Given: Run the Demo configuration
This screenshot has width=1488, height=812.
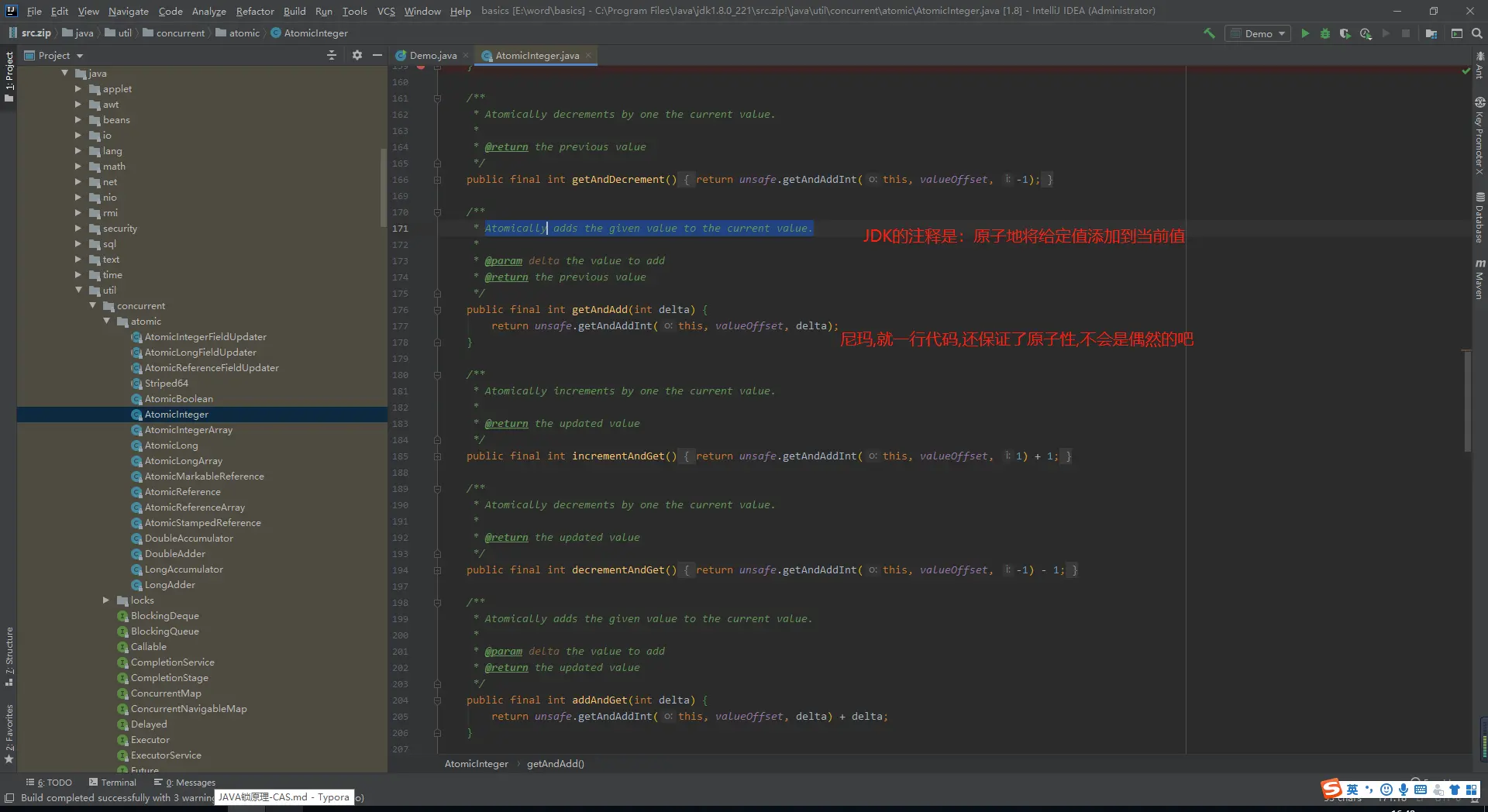Looking at the screenshot, I should coord(1305,33).
